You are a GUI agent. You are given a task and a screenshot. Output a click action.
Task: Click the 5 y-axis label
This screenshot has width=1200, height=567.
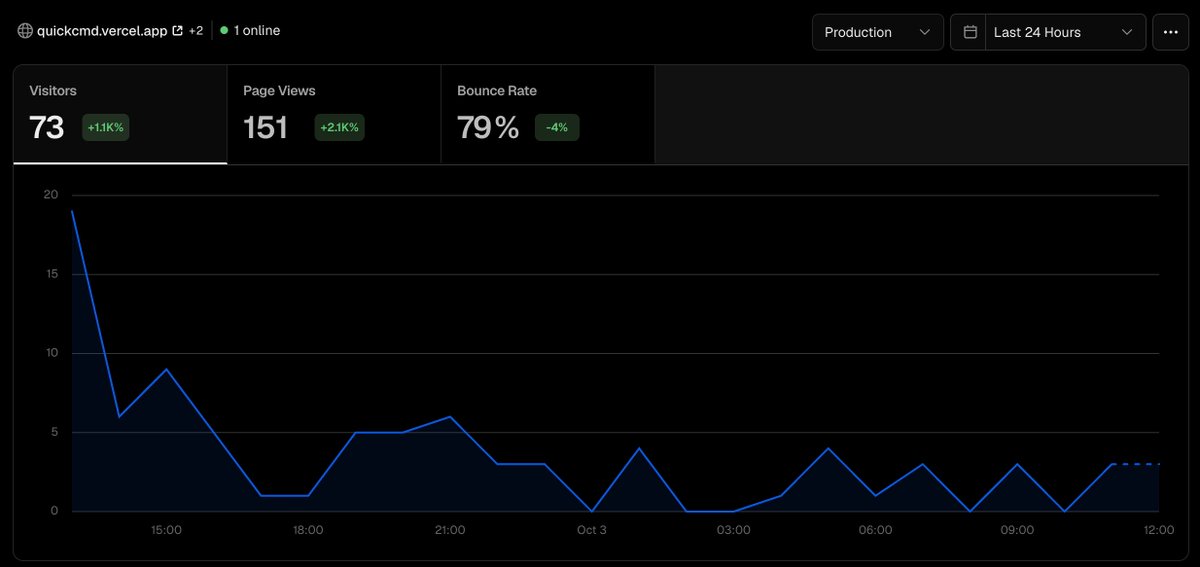(x=55, y=432)
